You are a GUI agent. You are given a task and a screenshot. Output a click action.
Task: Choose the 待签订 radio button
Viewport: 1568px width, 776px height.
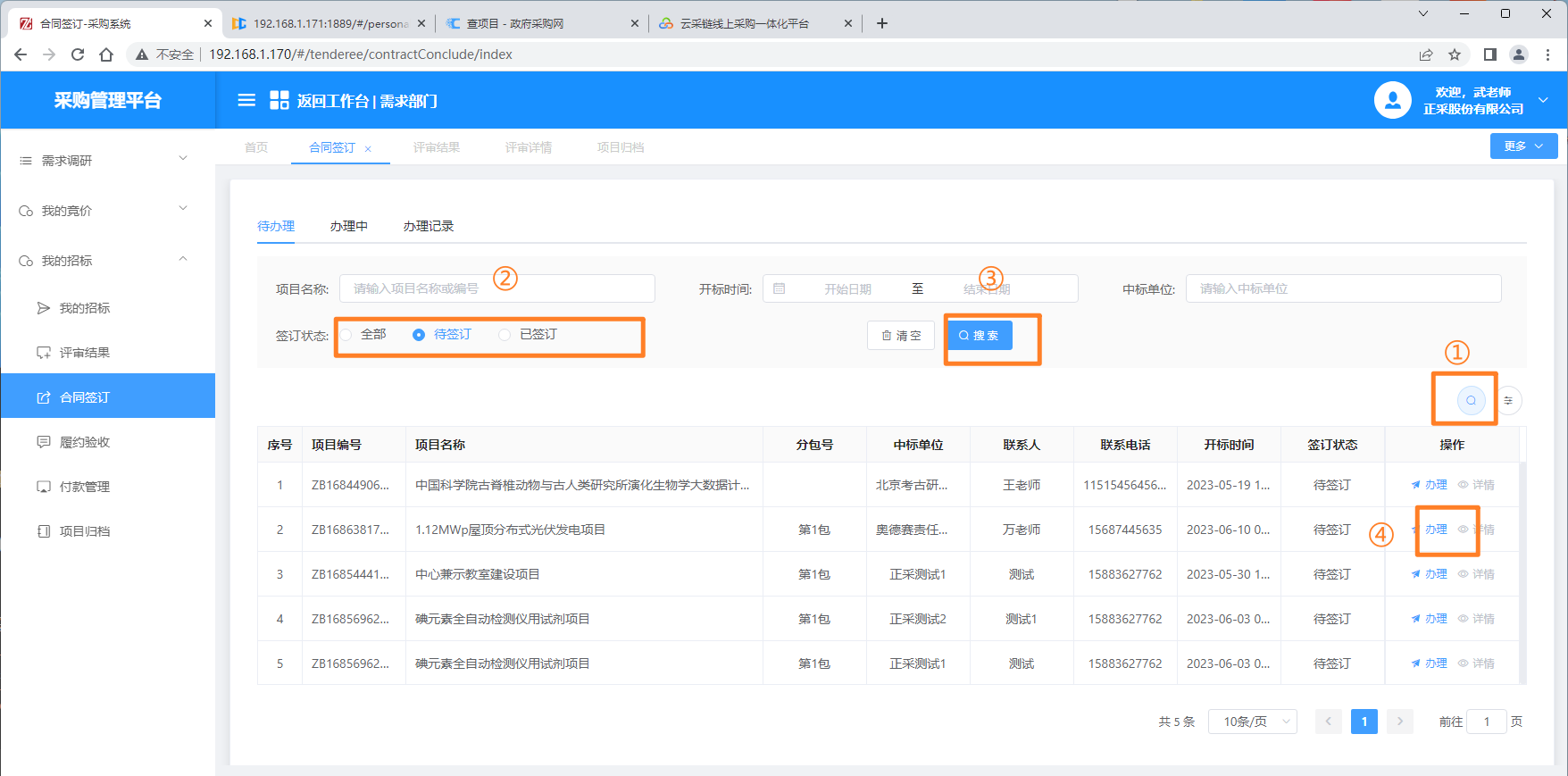[x=419, y=335]
